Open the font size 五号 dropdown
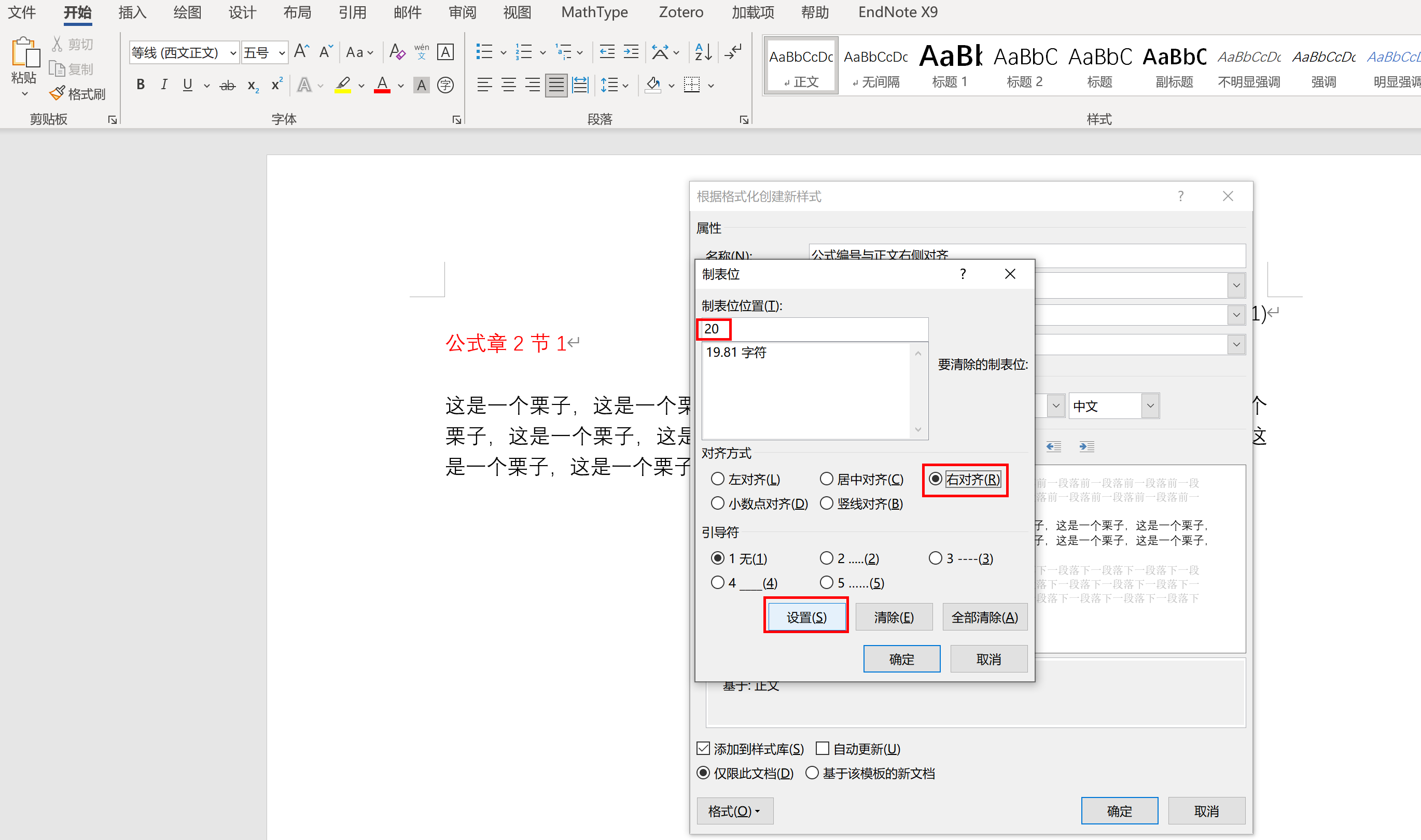The height and width of the screenshot is (840, 1421). tap(282, 53)
